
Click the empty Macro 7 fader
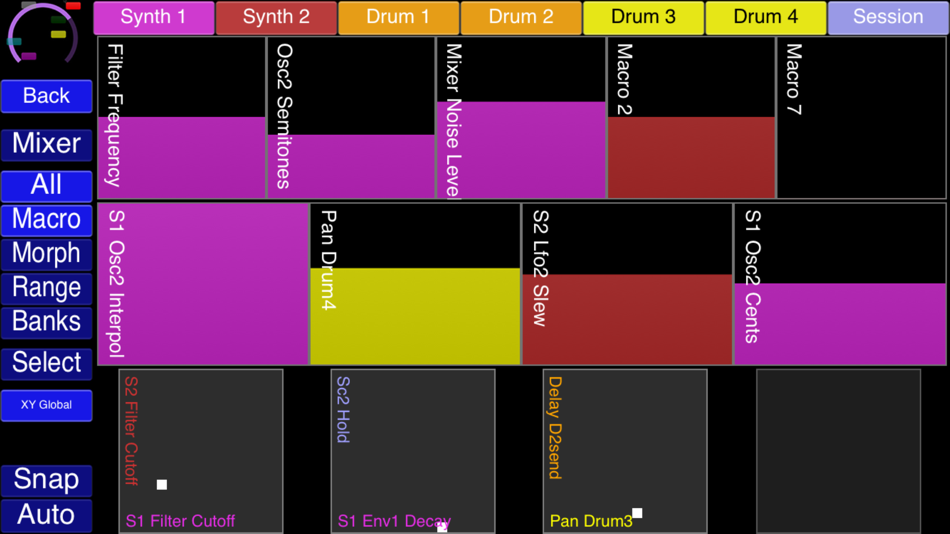[861, 118]
